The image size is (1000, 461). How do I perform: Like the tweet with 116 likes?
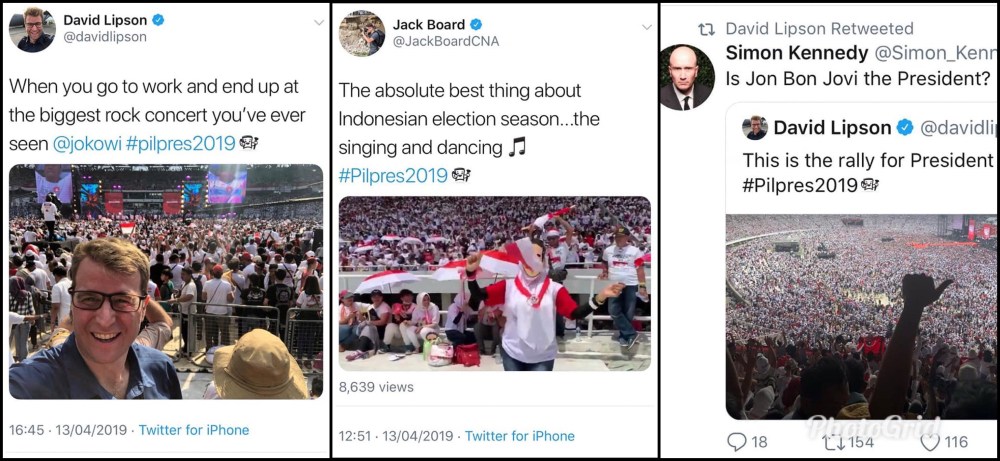point(929,441)
